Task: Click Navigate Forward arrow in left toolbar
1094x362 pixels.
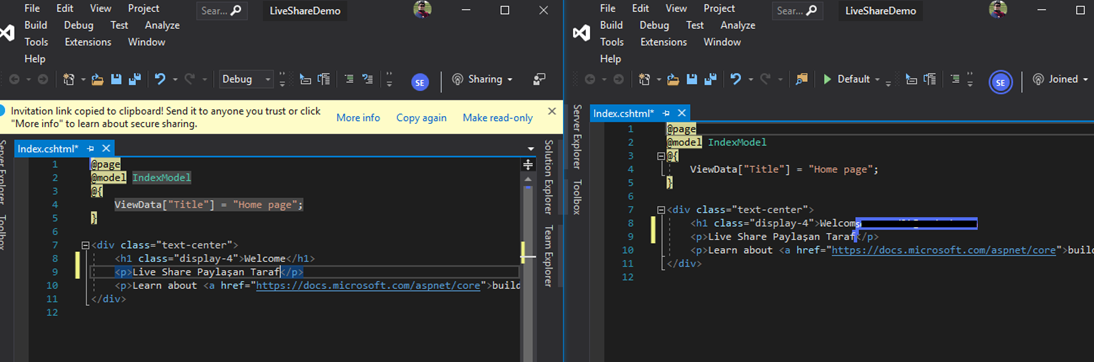Action: coord(42,80)
